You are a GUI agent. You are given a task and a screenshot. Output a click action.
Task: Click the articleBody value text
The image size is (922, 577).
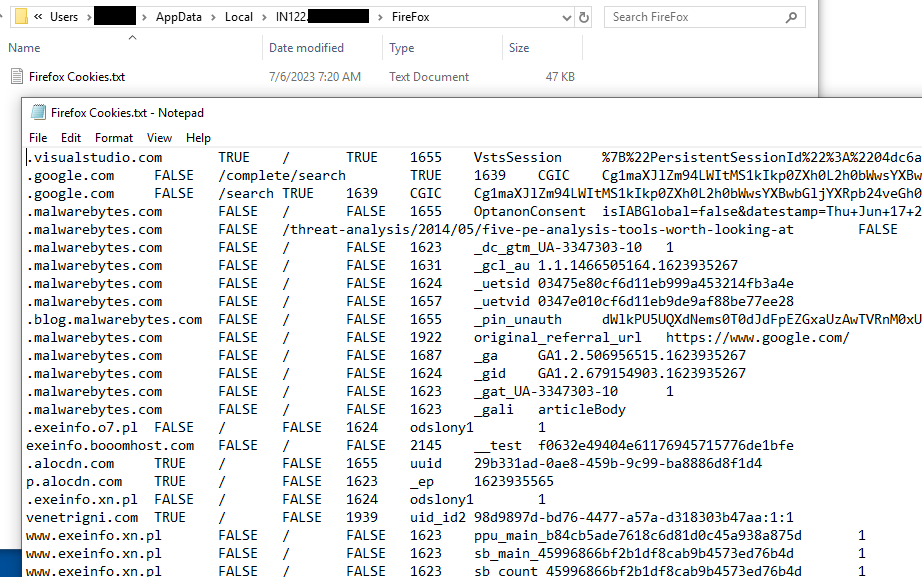tap(582, 410)
